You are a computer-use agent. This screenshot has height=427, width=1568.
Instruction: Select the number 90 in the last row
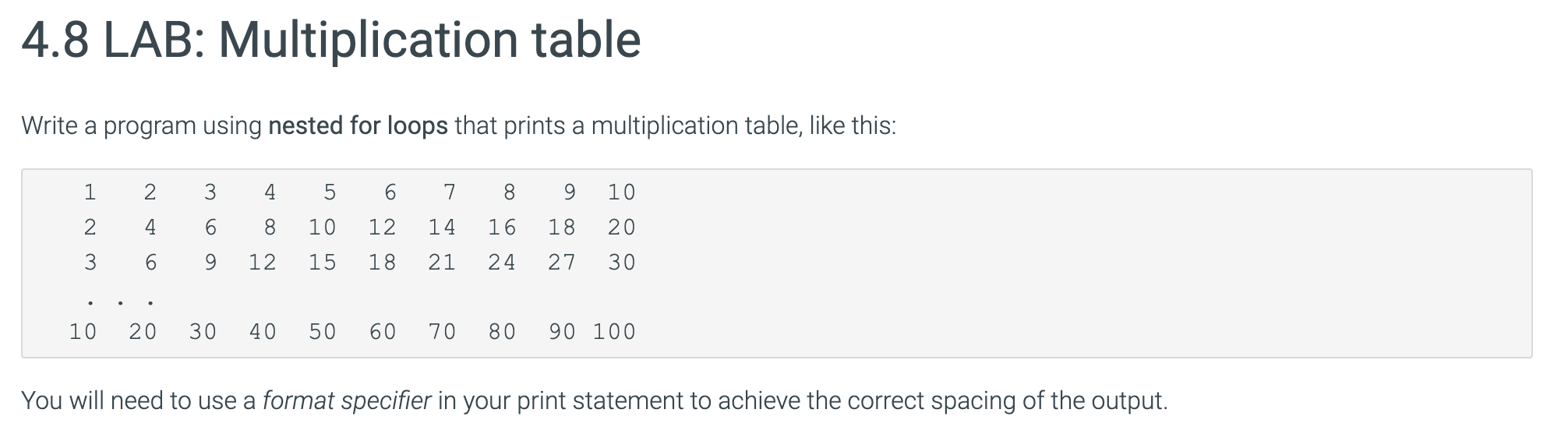562,332
